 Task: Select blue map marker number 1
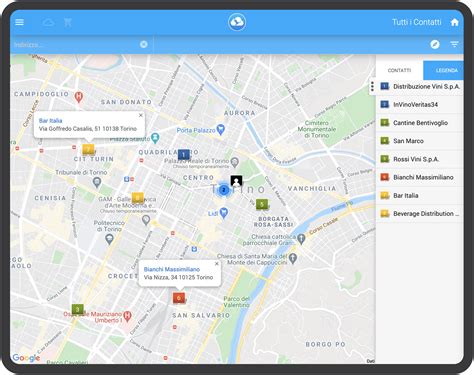pos(184,154)
